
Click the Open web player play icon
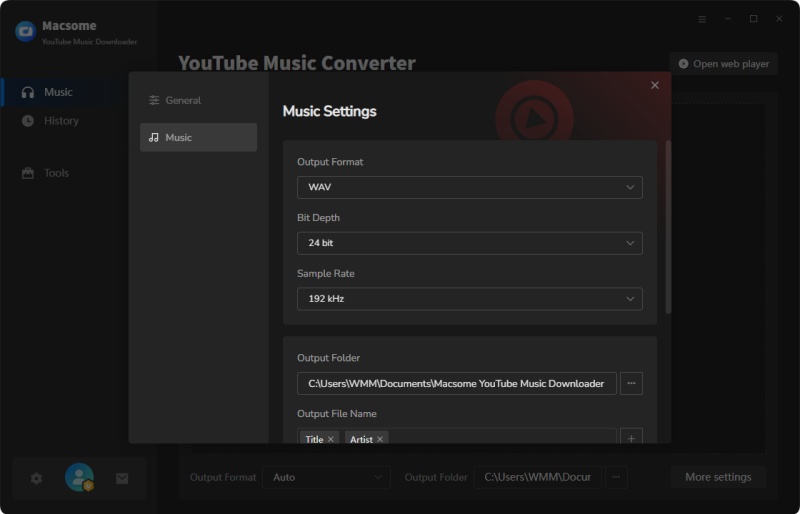click(683, 64)
